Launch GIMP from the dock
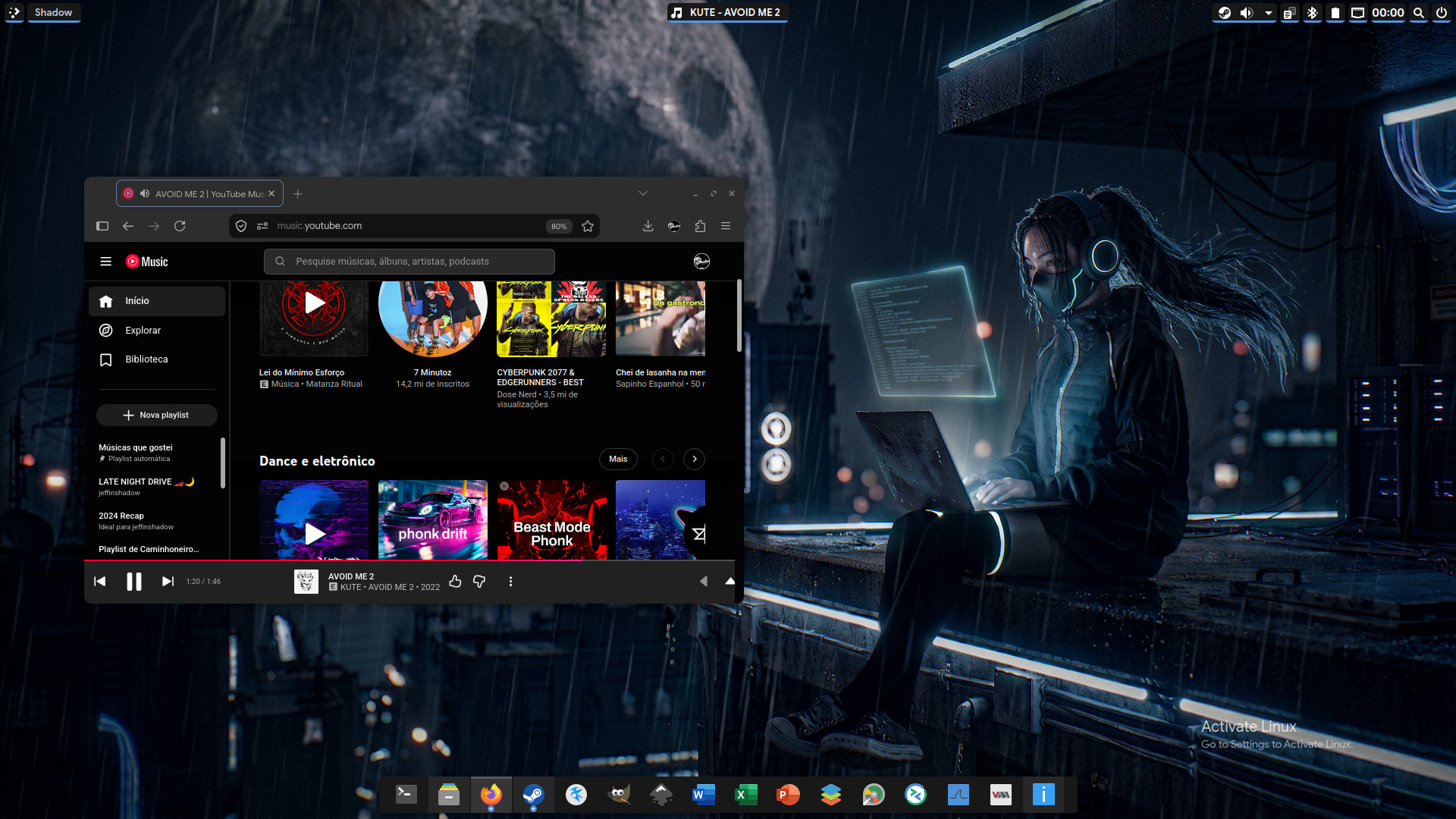Image resolution: width=1456 pixels, height=819 pixels. coord(619,794)
